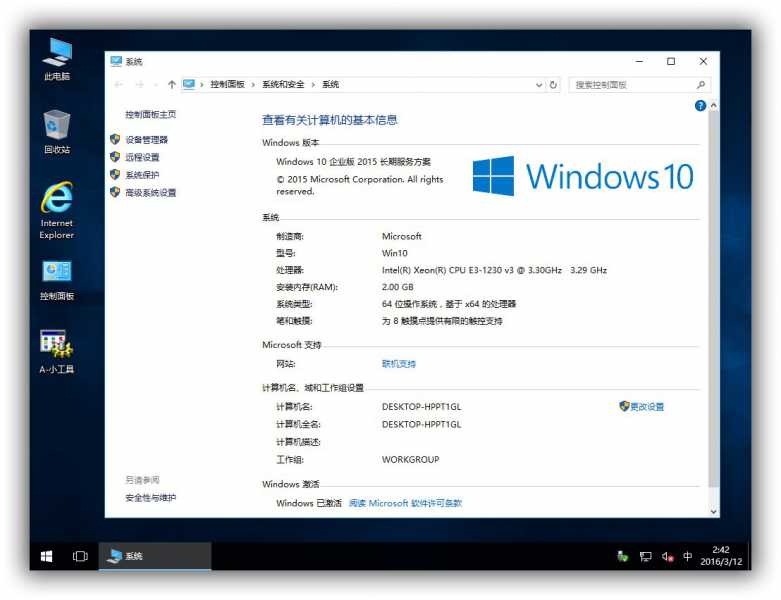Open Task View on the taskbar

pyautogui.click(x=80, y=556)
